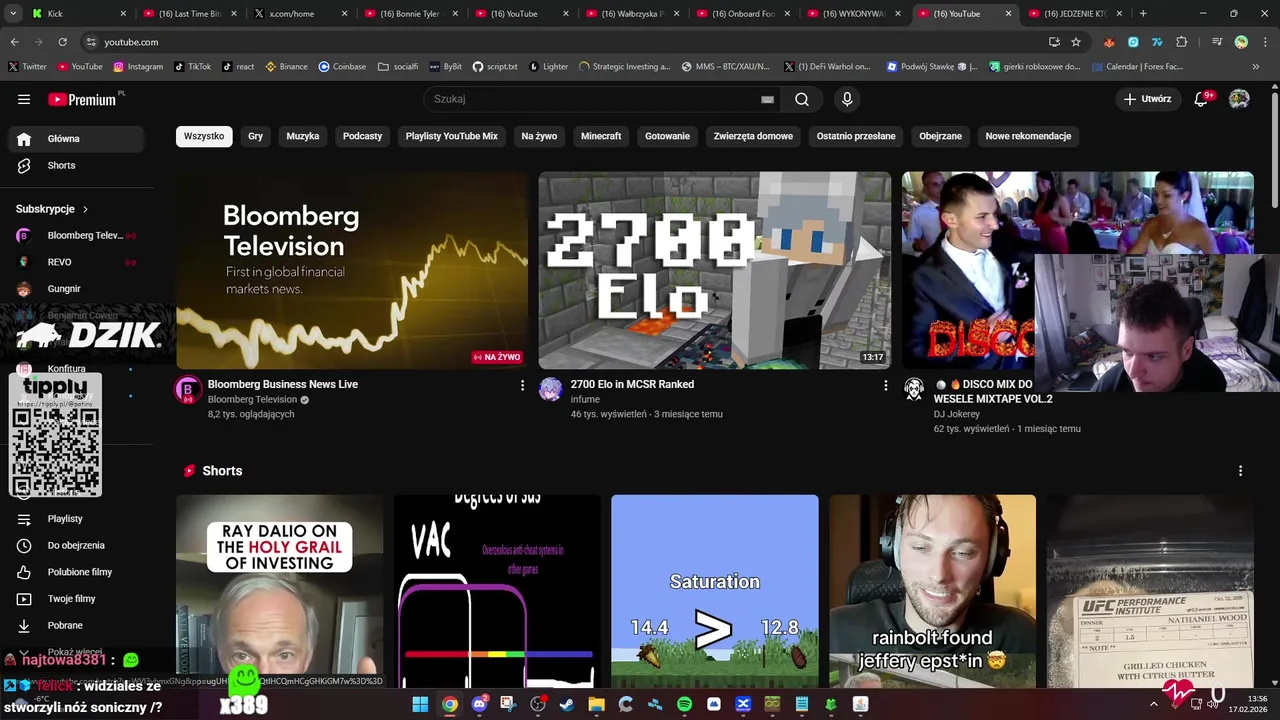Open options menu for 2700 Elo in MCSR Ranked
This screenshot has height=720, width=1280.
[885, 385]
